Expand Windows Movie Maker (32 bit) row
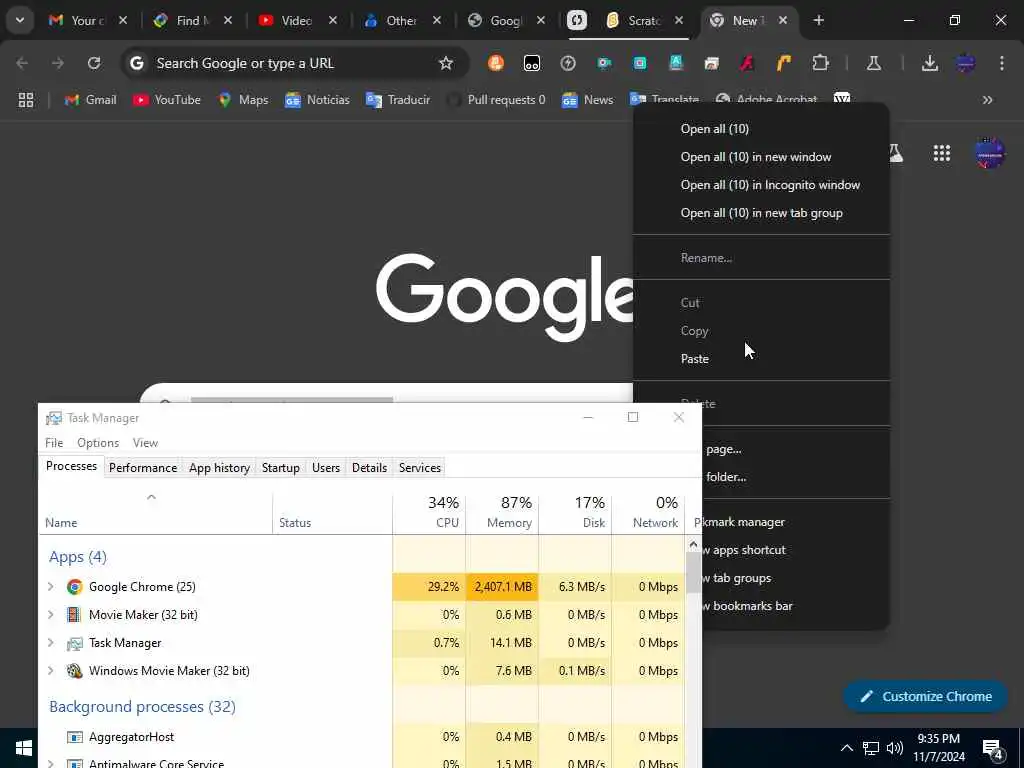This screenshot has height=768, width=1024. pos(51,671)
